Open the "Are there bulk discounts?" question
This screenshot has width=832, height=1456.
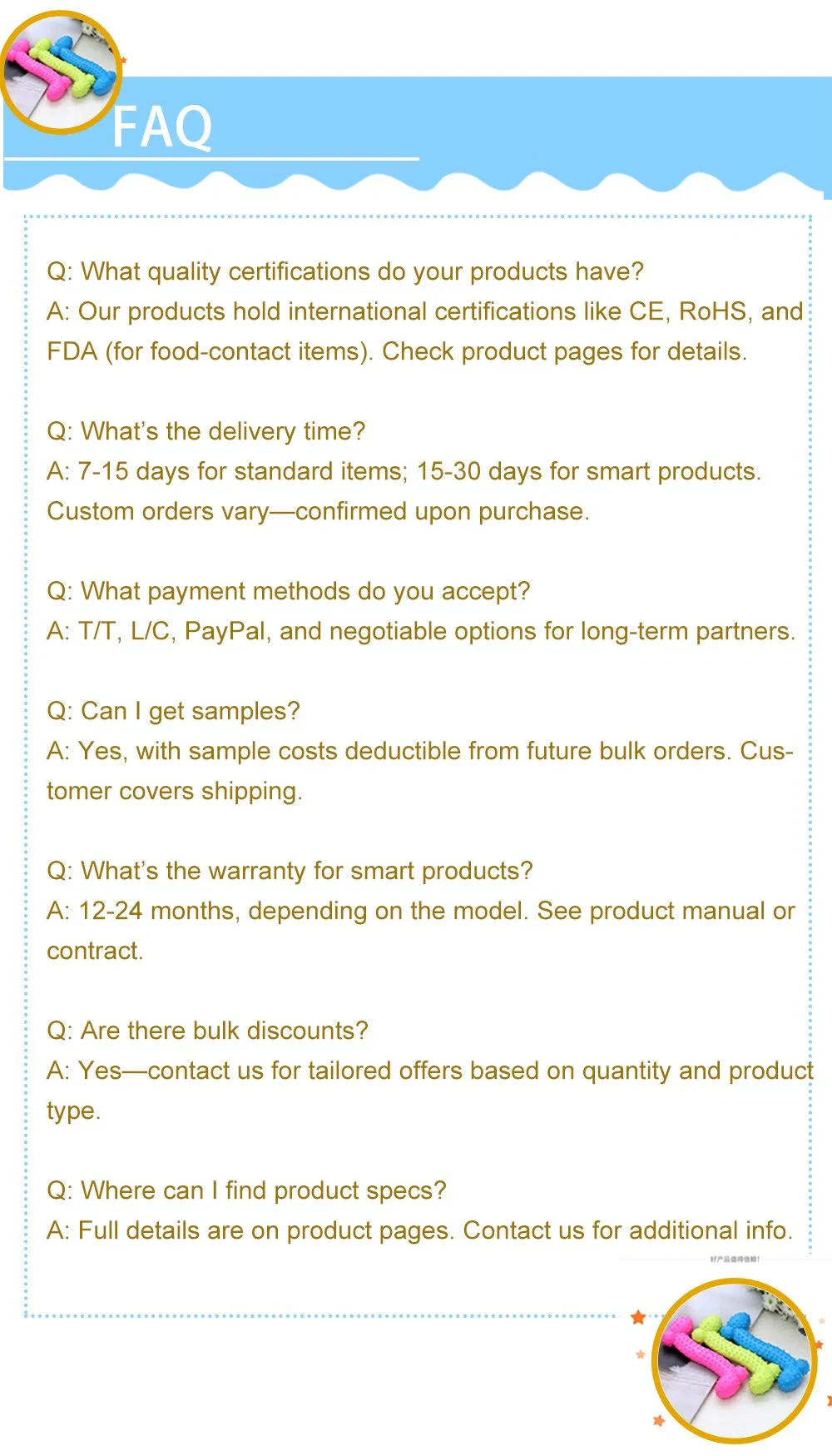click(x=207, y=1031)
